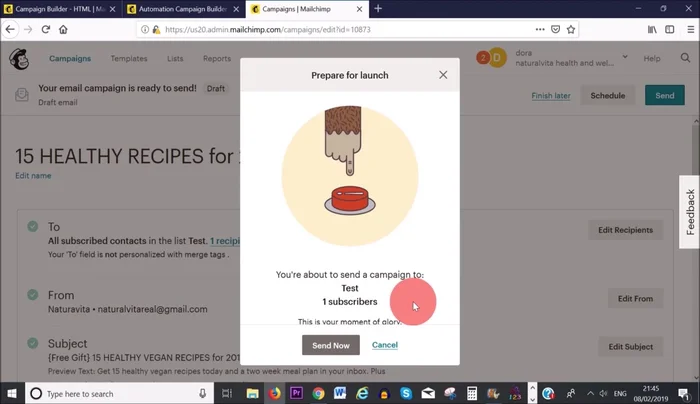Click the Mailchimp Freddie logo
Screen dimensions: 700x404
[19, 59]
